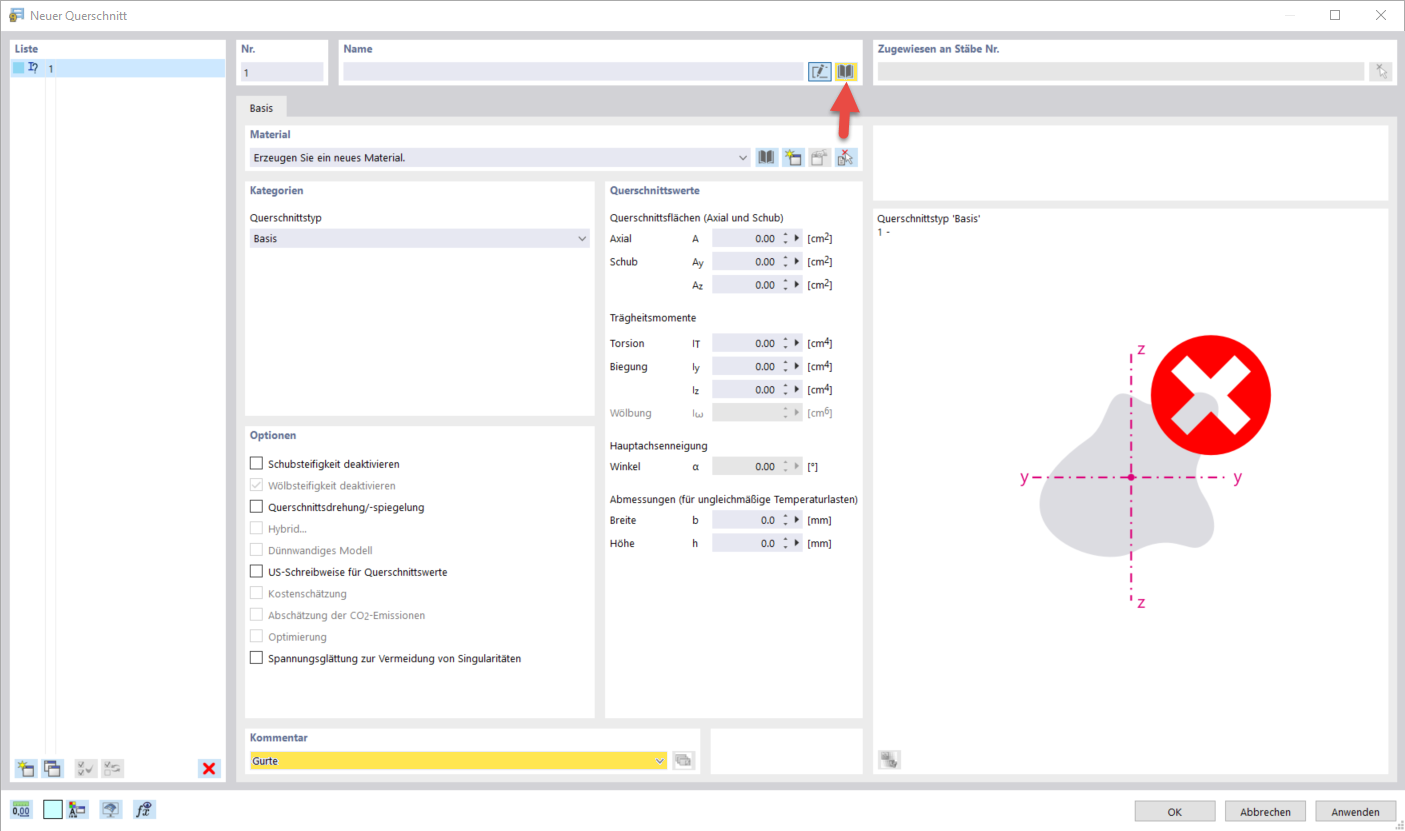The image size is (1405, 831).
Task: Open the arrow menu for Az value
Action: coord(797,285)
